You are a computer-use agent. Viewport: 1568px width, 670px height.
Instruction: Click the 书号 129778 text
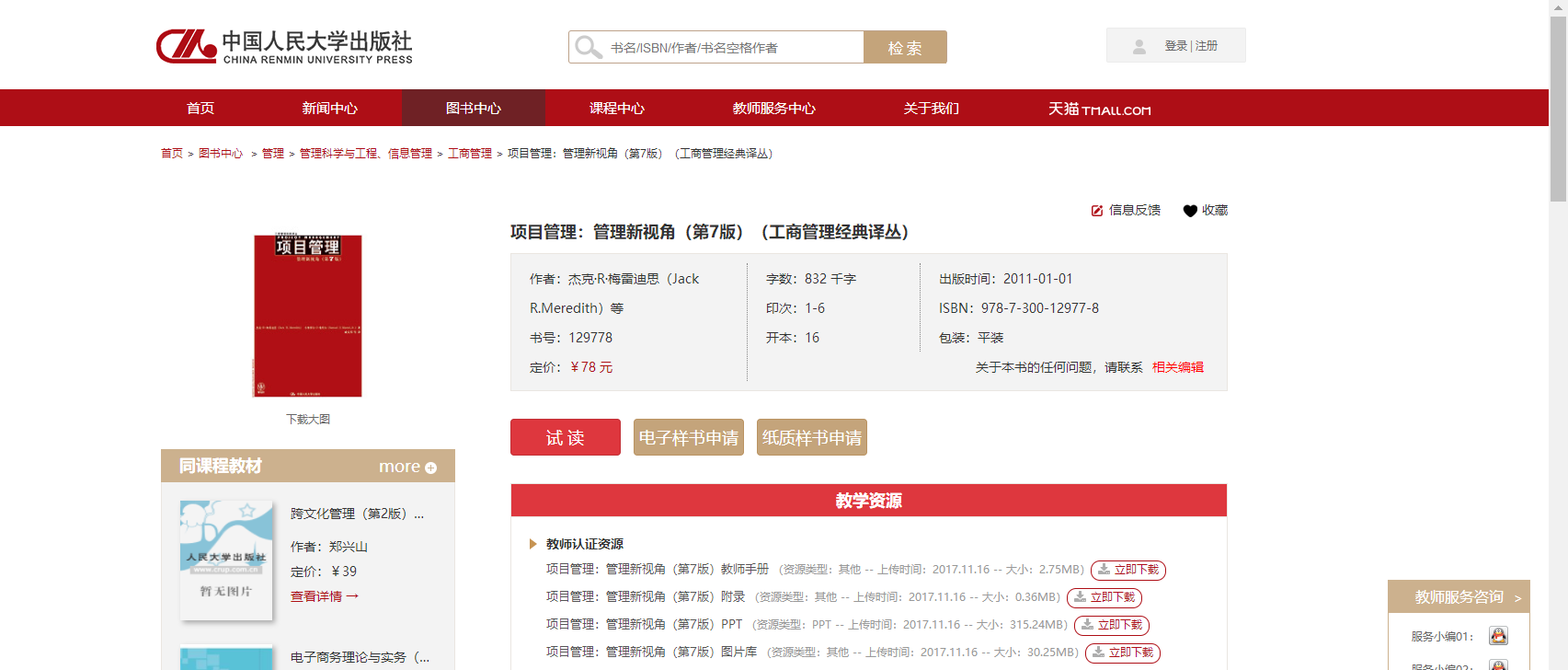[x=571, y=338]
